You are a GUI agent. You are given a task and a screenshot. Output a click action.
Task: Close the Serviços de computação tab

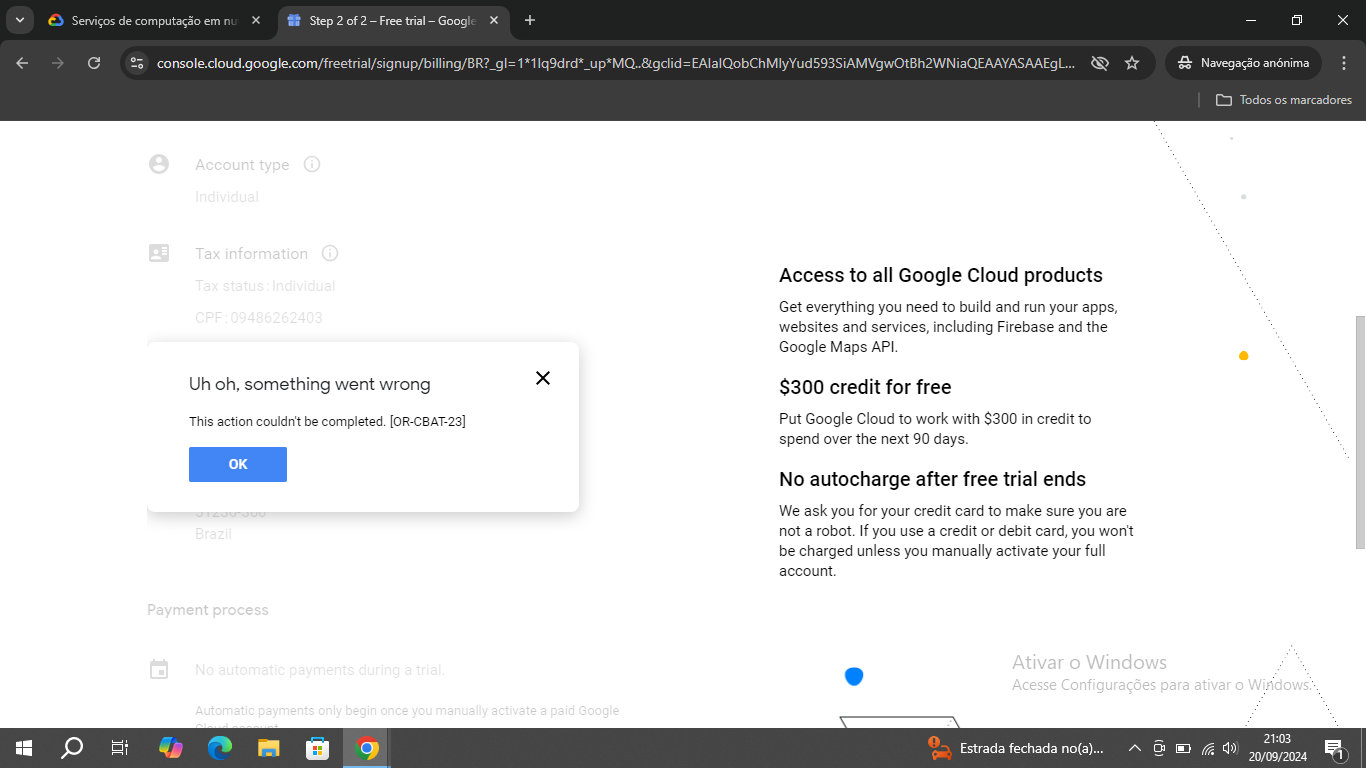[257, 20]
